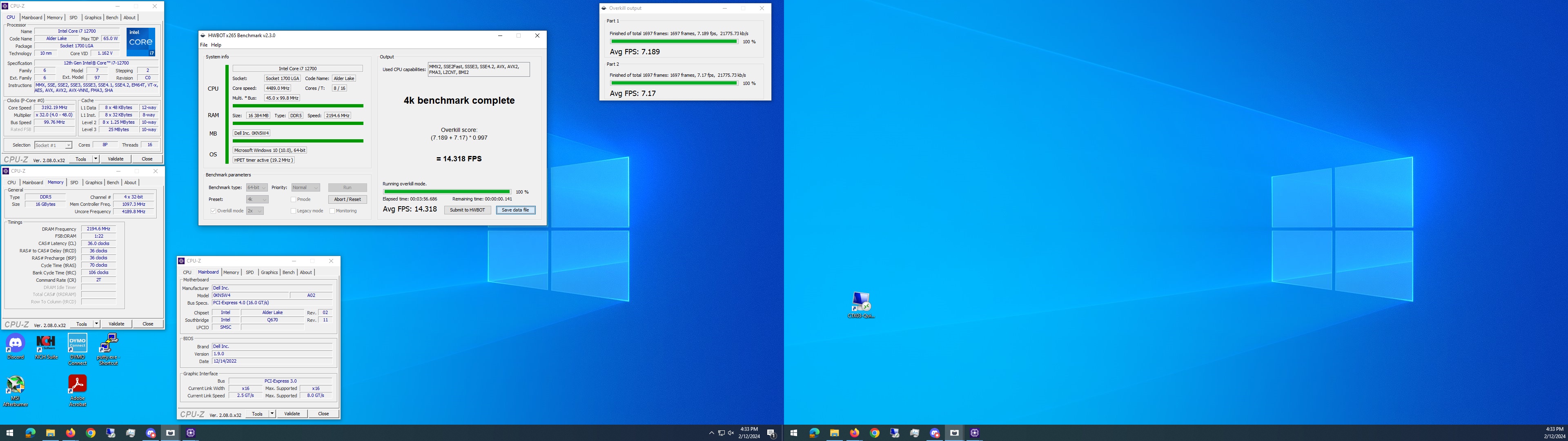
Task: Click Close button in CPU-Z Mainboard window
Action: tap(323, 414)
